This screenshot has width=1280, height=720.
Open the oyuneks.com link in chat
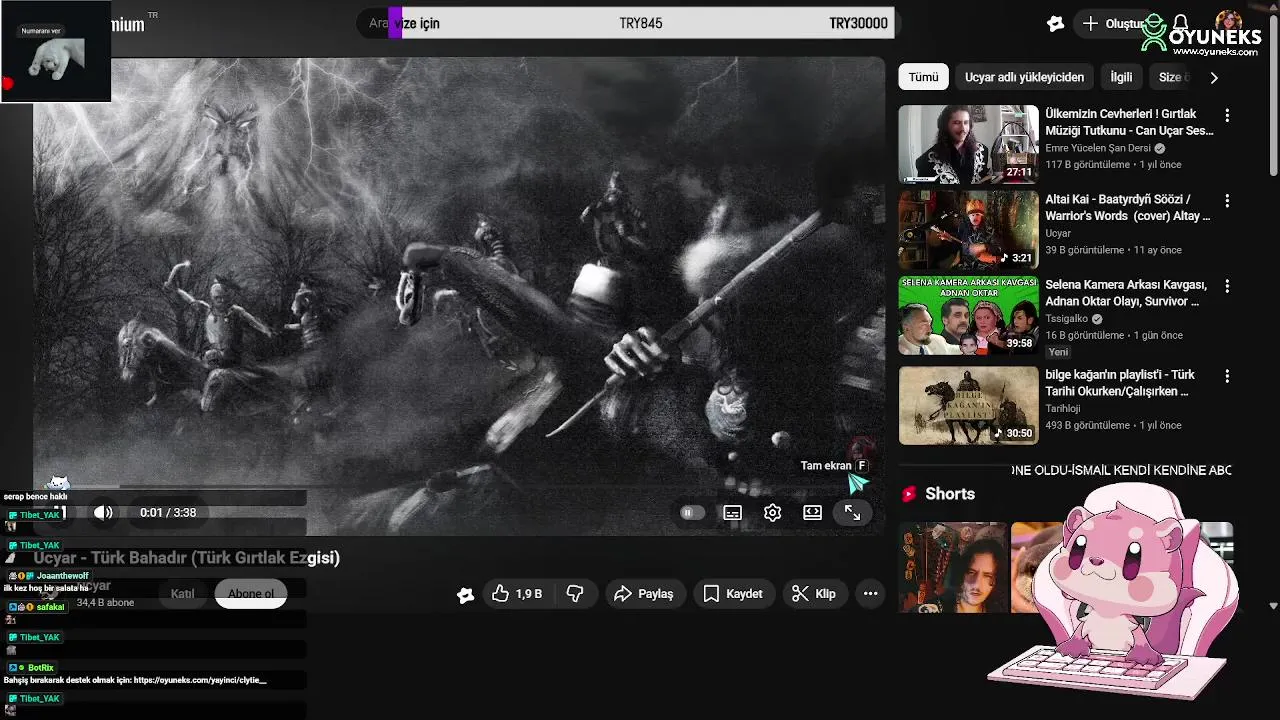pyautogui.click(x=200, y=680)
